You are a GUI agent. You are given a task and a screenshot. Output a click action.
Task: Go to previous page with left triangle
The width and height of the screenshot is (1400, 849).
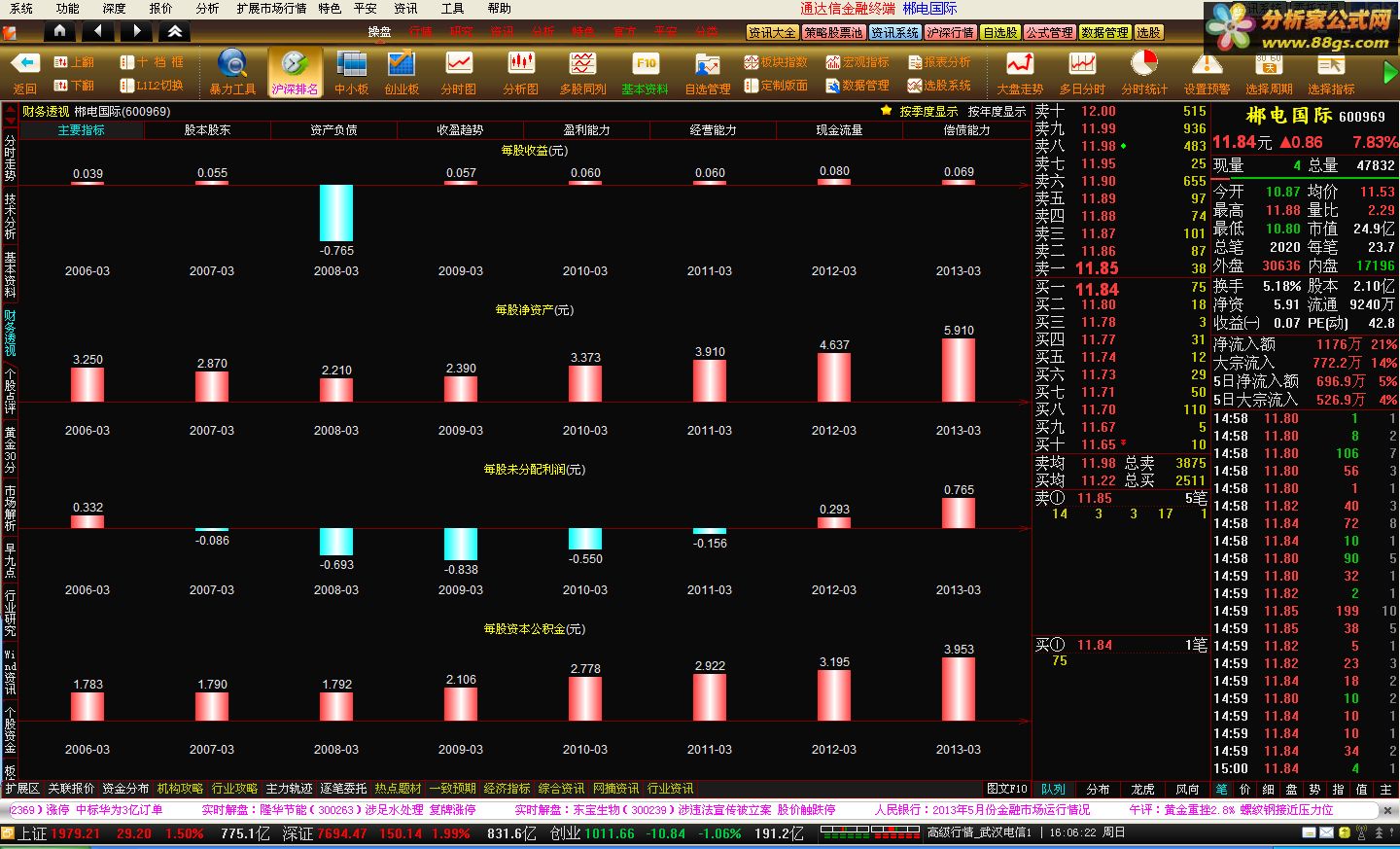point(98,31)
